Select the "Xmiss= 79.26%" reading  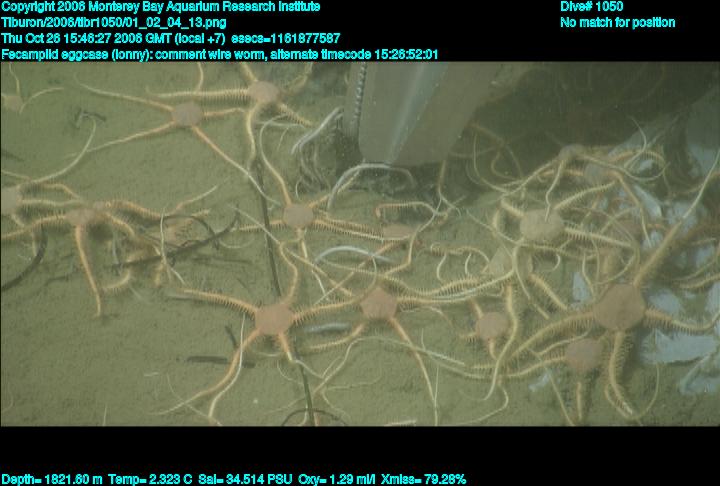pos(423,480)
